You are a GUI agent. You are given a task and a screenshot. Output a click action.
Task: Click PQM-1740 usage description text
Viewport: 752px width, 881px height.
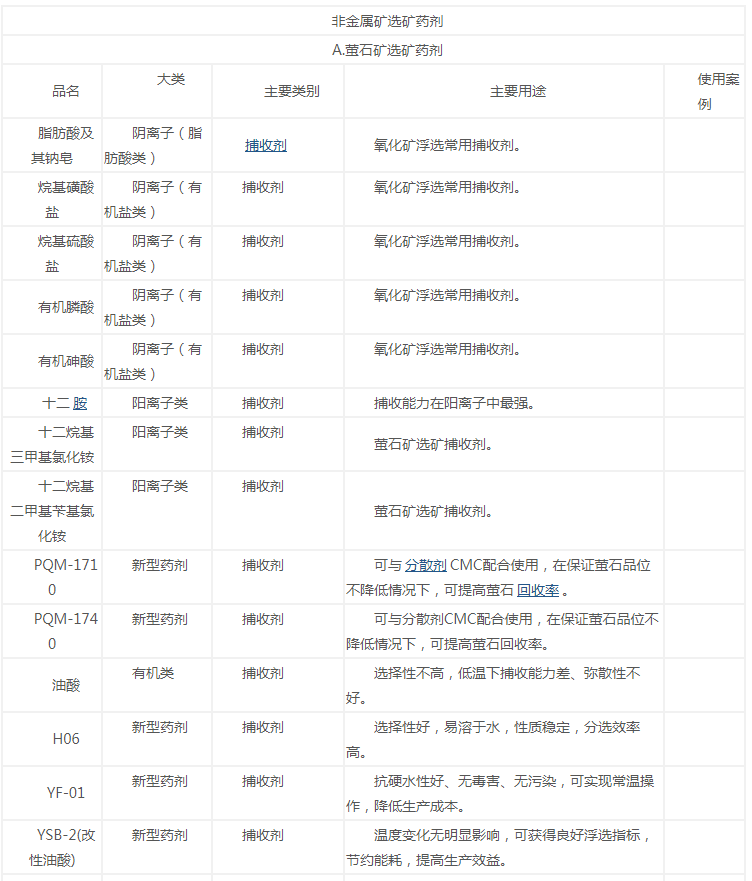[502, 631]
